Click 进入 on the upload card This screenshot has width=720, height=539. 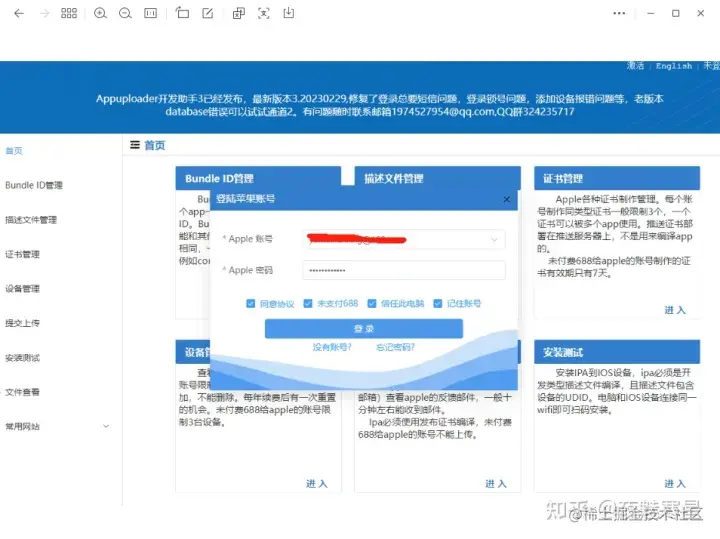[x=496, y=483]
